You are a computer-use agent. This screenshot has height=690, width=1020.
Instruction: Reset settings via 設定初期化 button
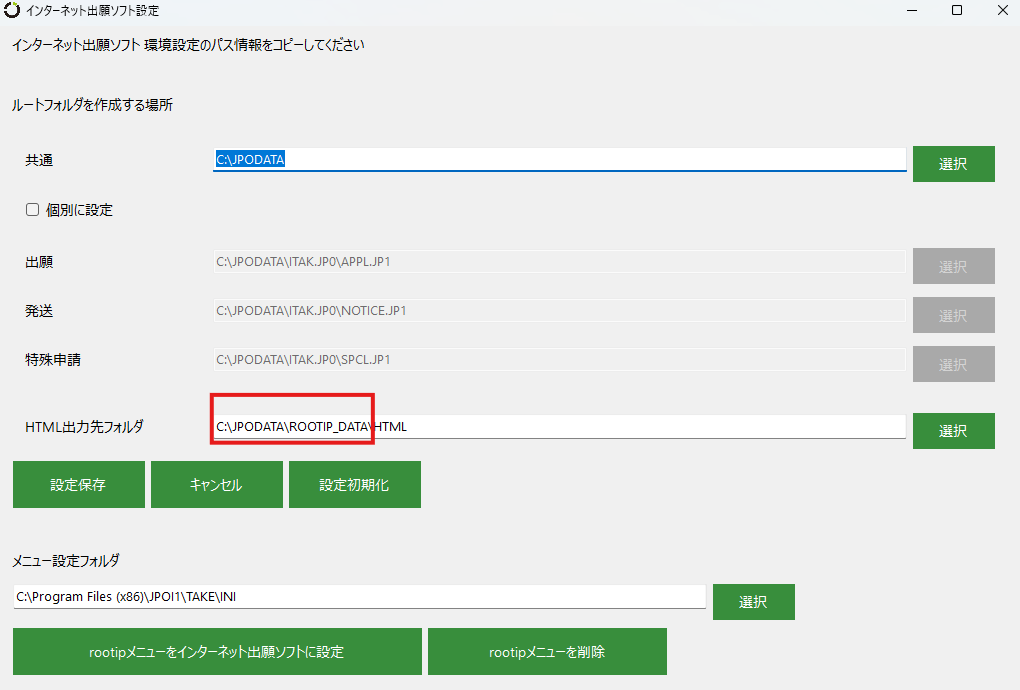point(355,484)
